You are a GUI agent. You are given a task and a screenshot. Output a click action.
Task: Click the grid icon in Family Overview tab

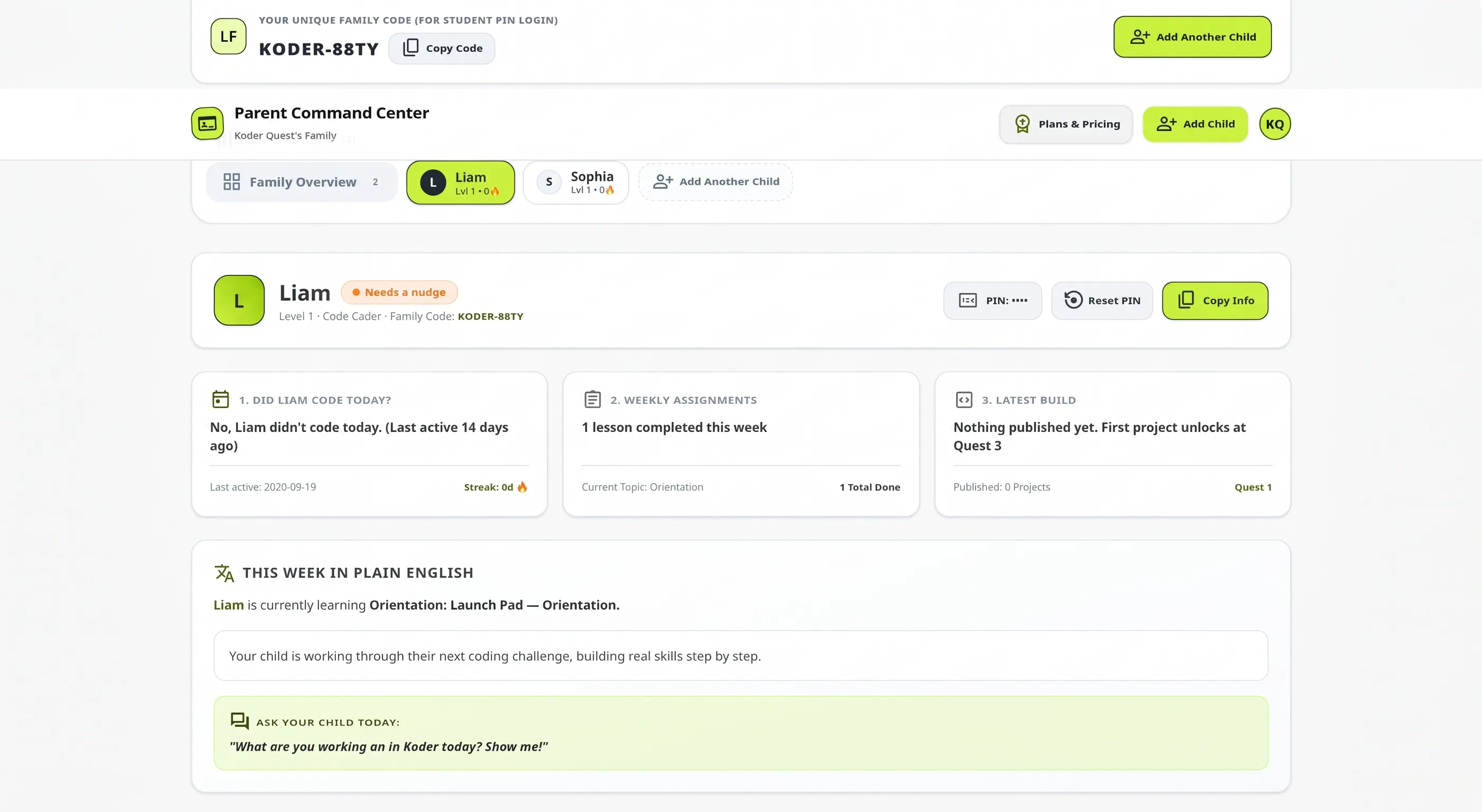(231, 182)
